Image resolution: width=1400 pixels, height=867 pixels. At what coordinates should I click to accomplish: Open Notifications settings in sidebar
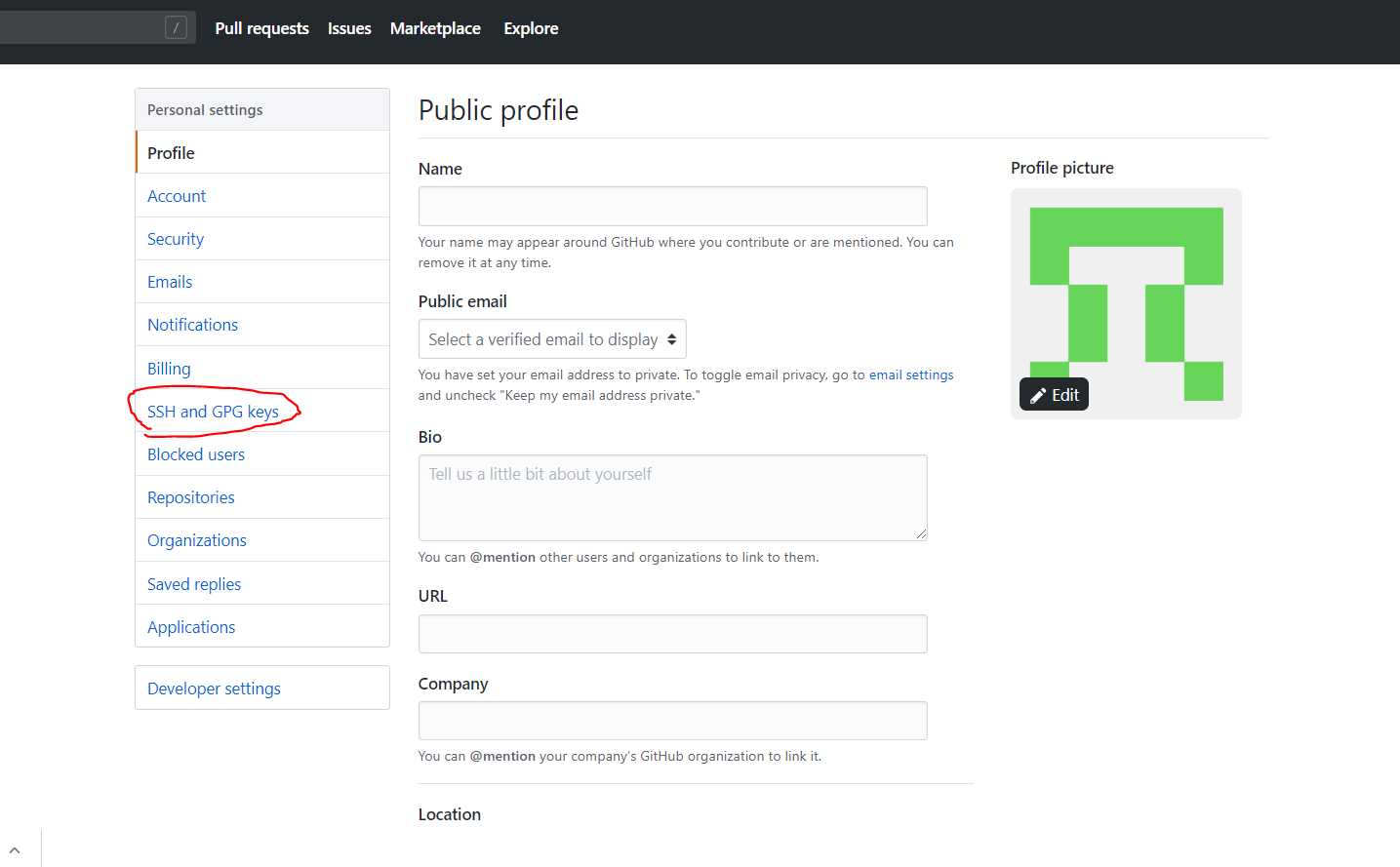[x=262, y=324]
